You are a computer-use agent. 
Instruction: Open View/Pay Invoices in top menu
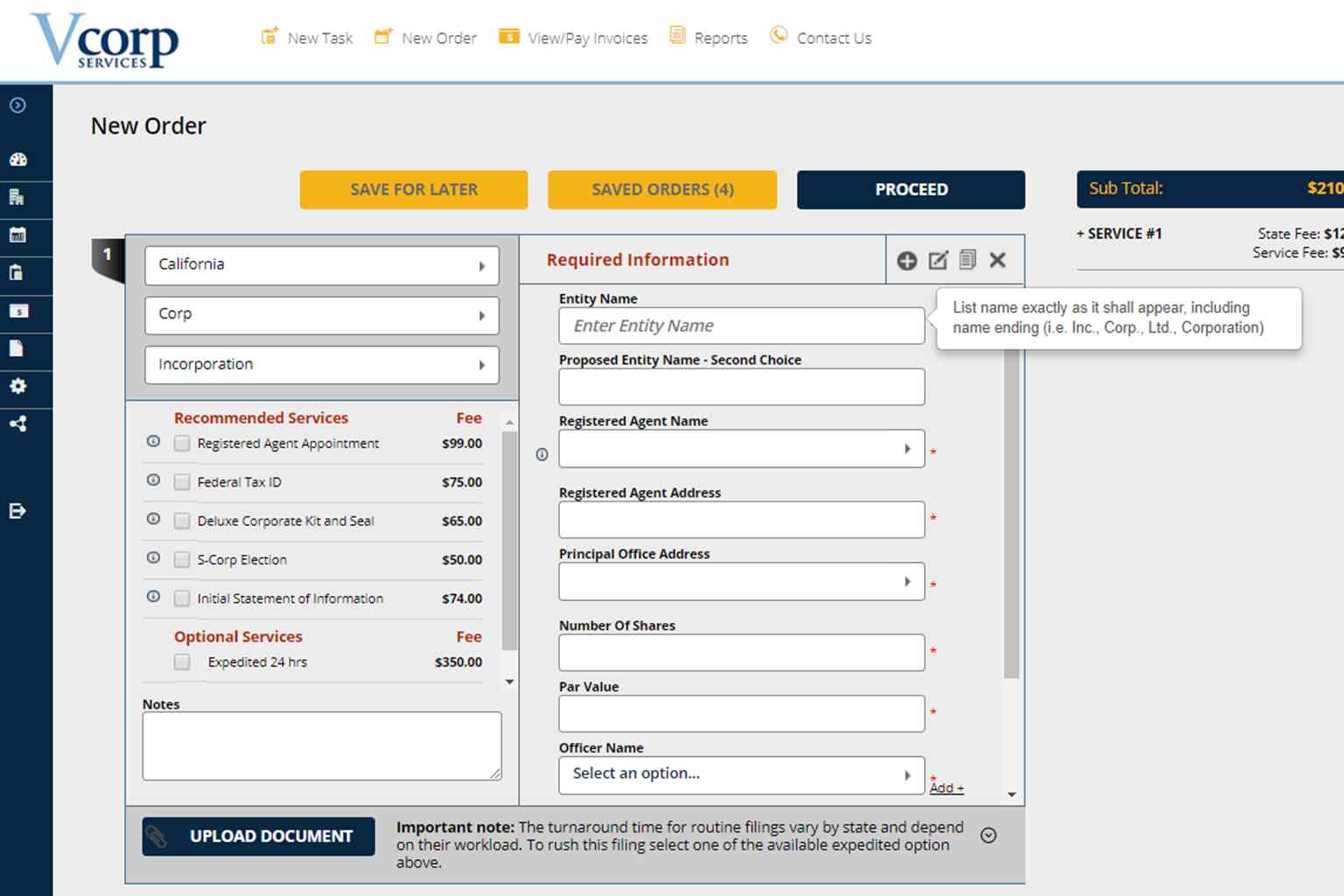[x=574, y=38]
